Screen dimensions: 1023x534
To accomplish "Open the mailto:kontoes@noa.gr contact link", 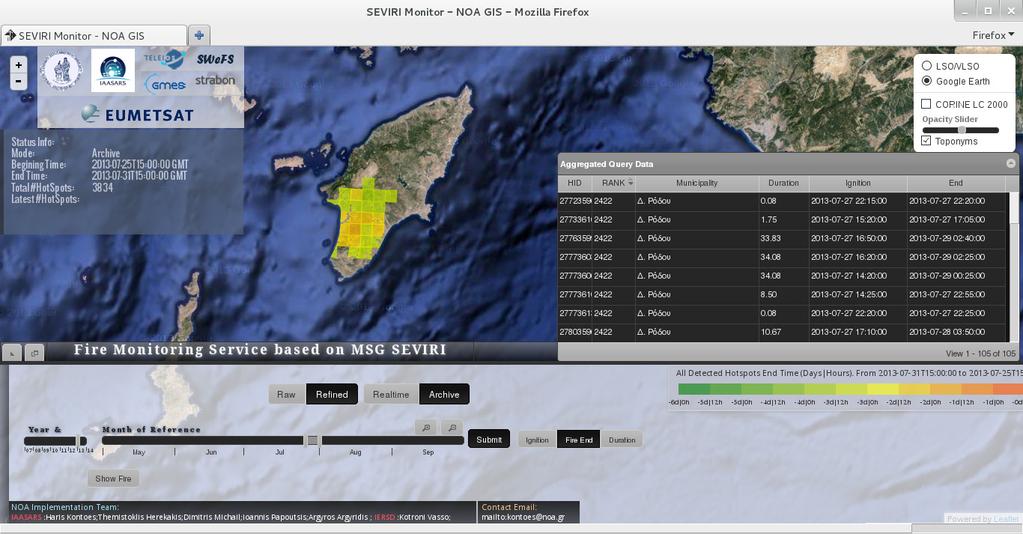I will 523,517.
